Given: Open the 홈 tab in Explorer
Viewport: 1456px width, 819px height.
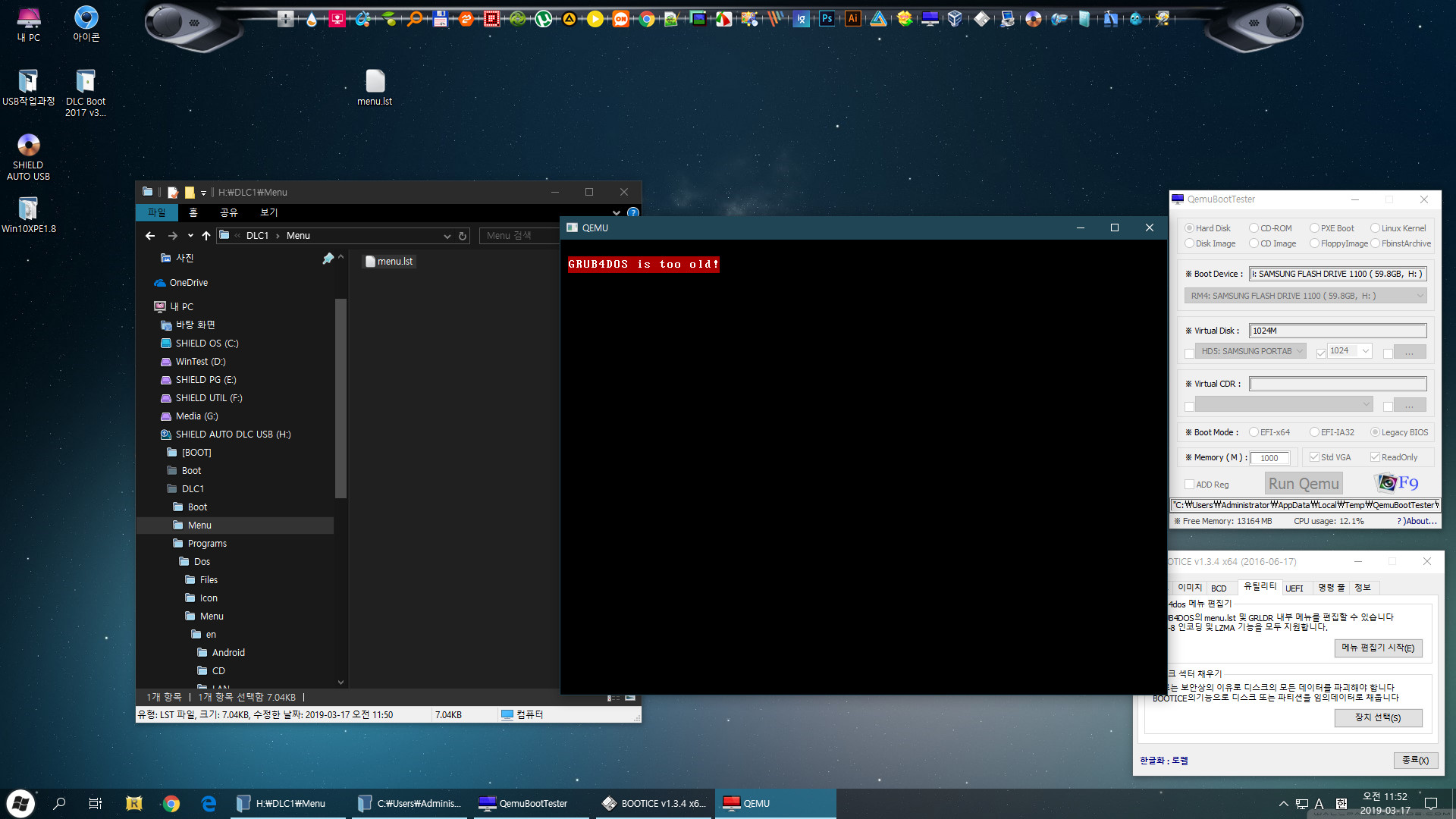Looking at the screenshot, I should [x=193, y=213].
